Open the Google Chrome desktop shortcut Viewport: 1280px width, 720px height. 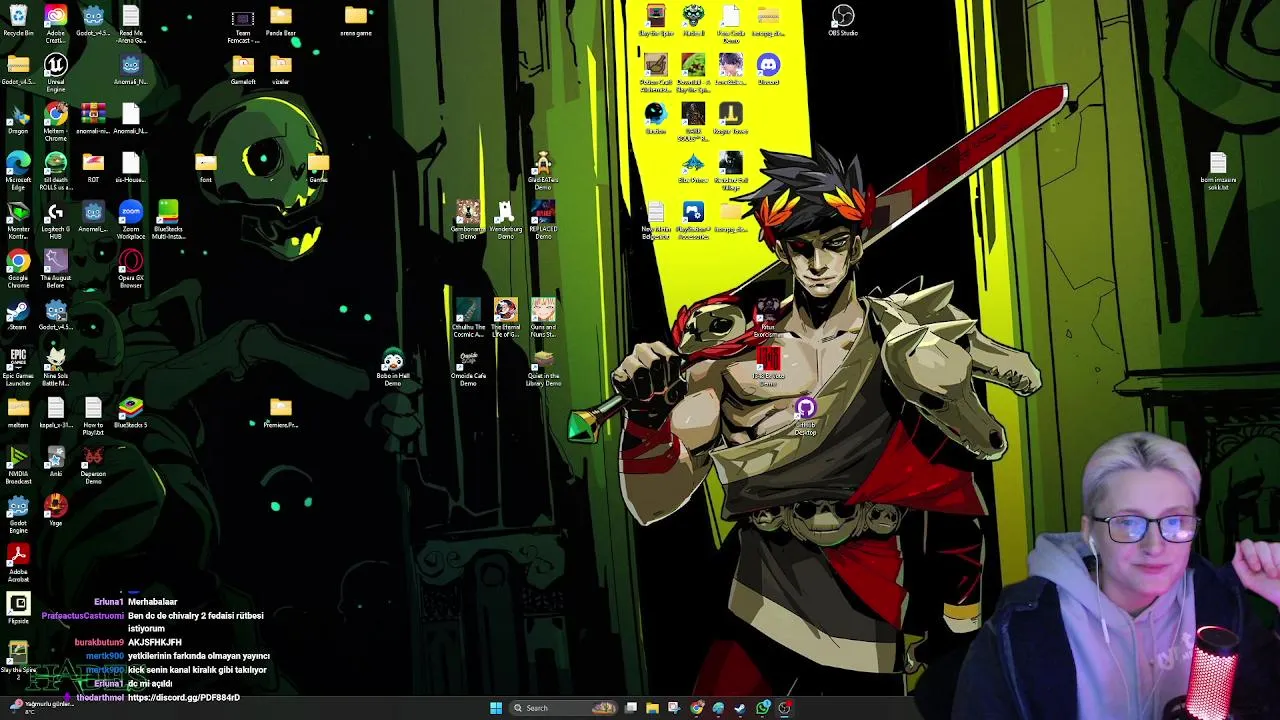click(x=18, y=269)
